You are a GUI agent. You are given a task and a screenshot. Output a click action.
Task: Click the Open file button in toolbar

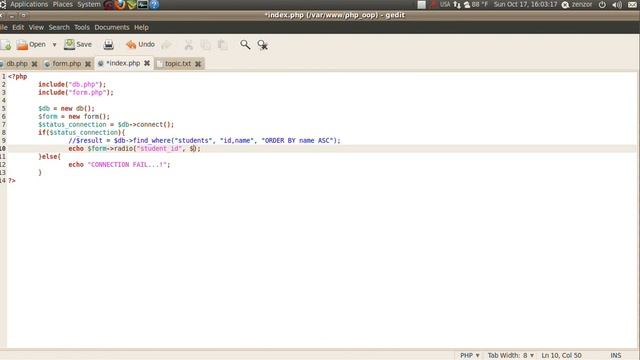click(x=31, y=44)
